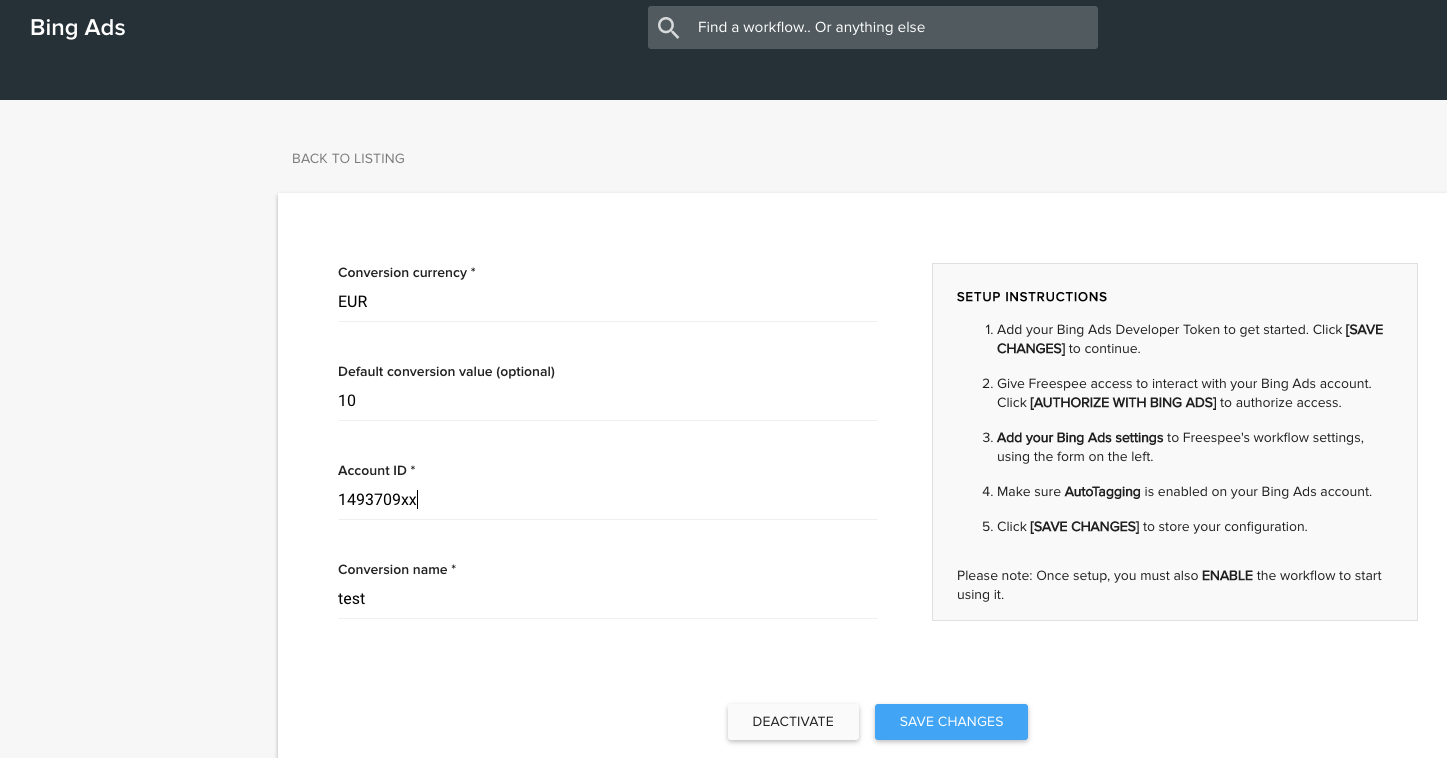Click the Conversion currency label
The height and width of the screenshot is (758, 1447).
(x=407, y=272)
